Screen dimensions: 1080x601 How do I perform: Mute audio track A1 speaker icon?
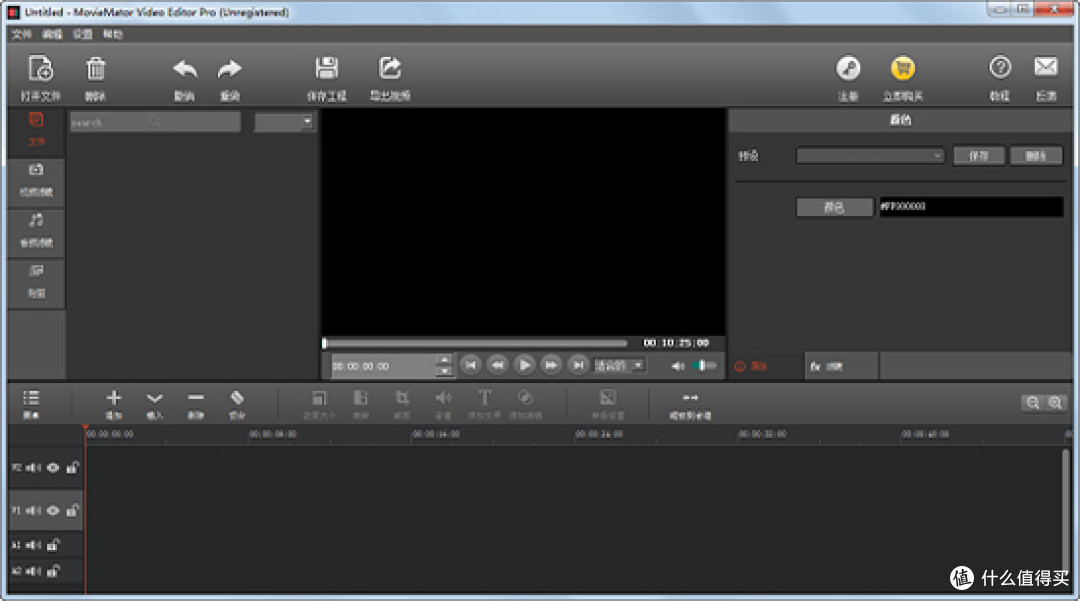[x=33, y=545]
